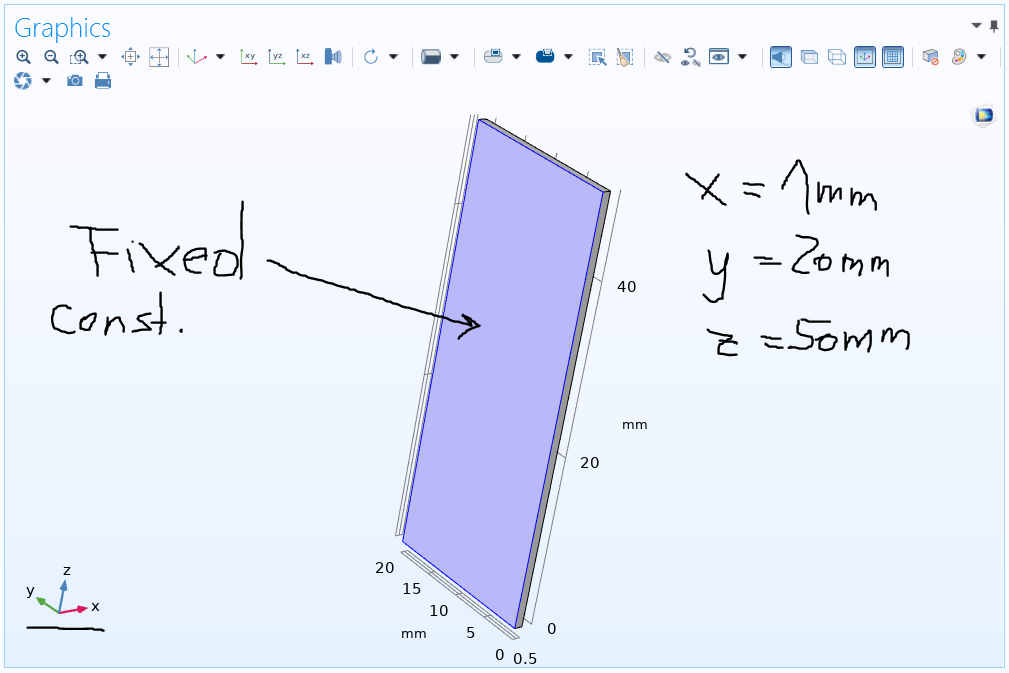The width and height of the screenshot is (1009, 673).
Task: Take an image snapshot with camera icon
Action: click(75, 81)
